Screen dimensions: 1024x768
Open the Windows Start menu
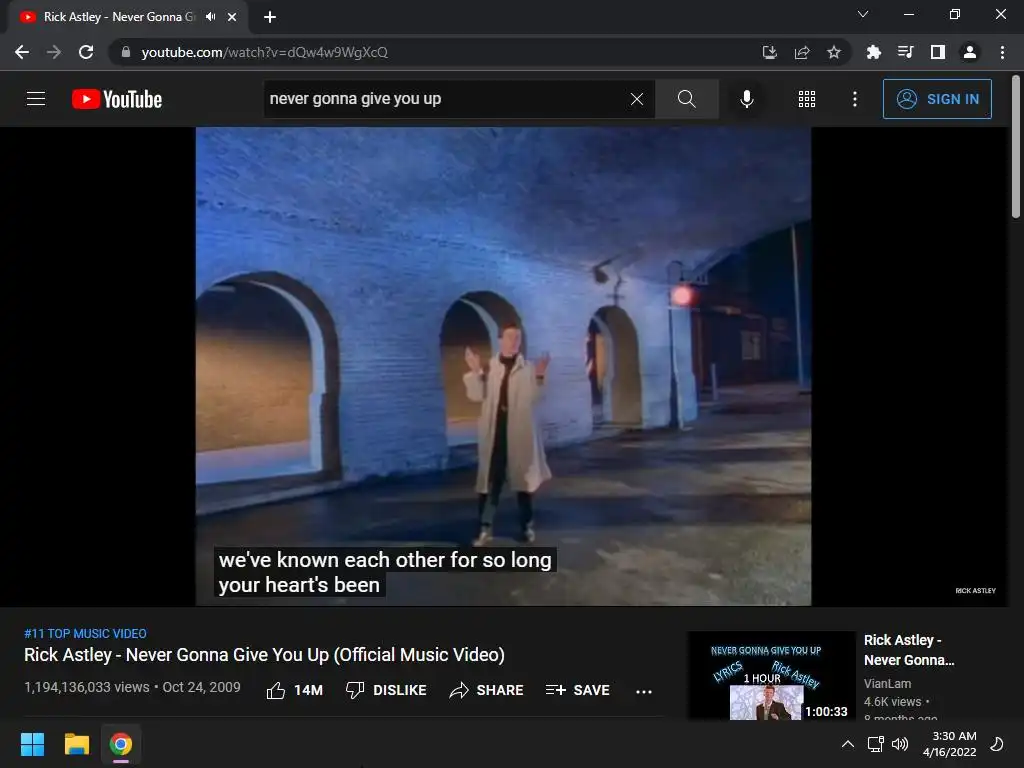32,744
